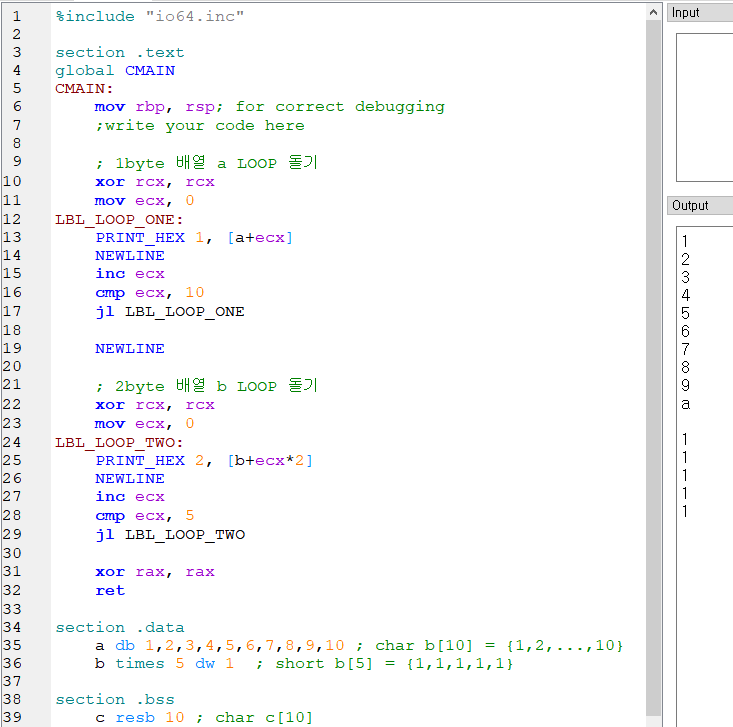Image resolution: width=733 pixels, height=727 pixels.
Task: Click NEWLINE on line 14
Action: click(129, 256)
